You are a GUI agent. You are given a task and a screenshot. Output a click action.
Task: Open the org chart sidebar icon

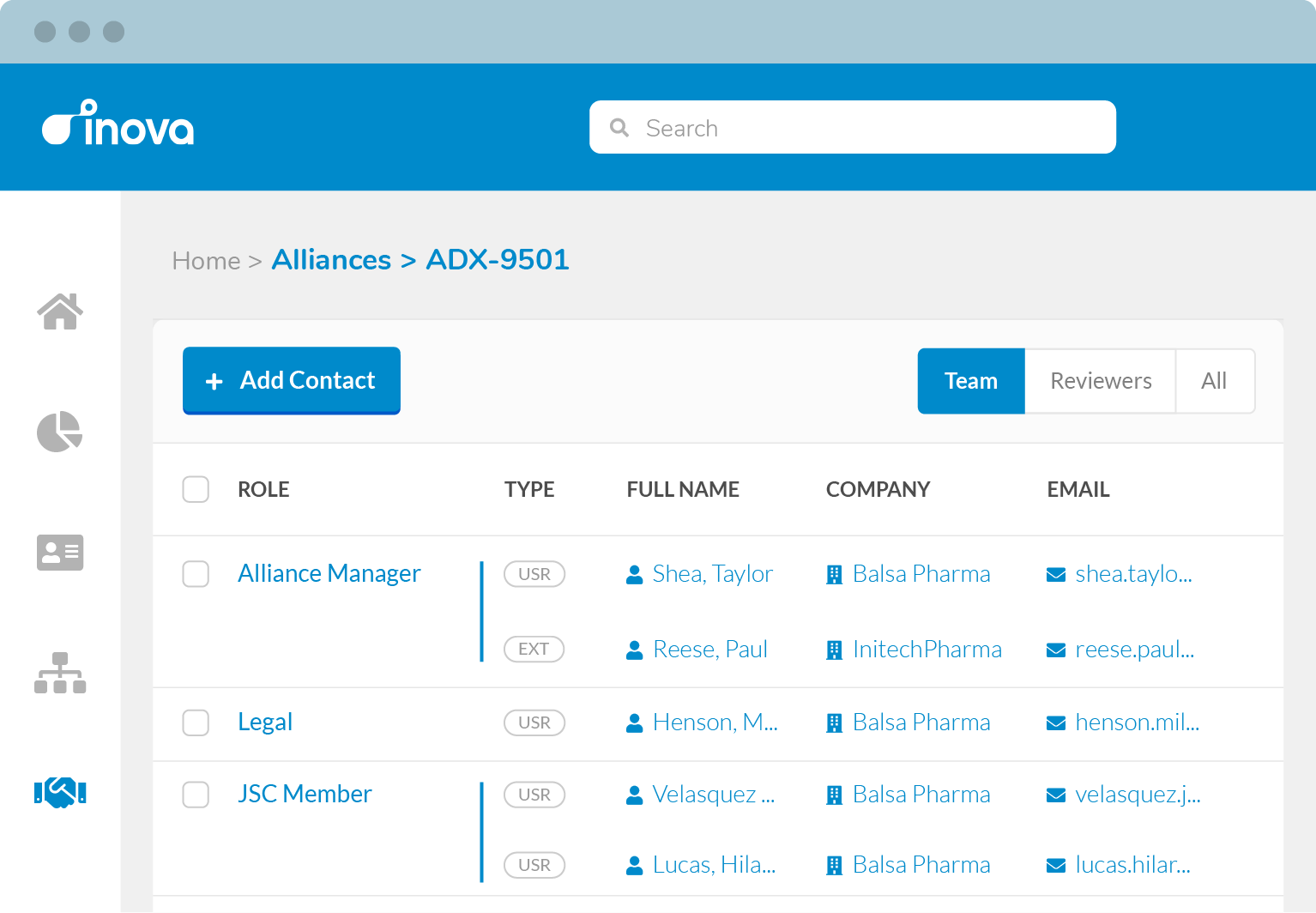tap(60, 673)
